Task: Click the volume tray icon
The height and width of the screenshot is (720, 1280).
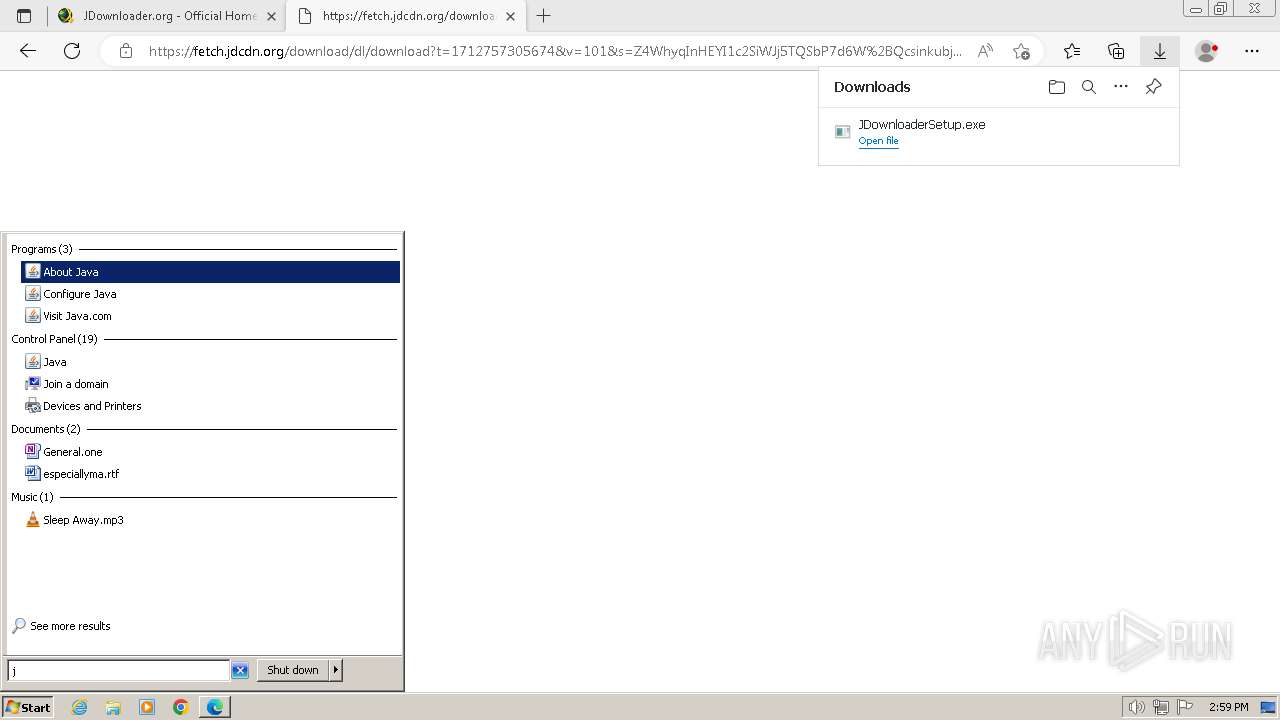Action: click(x=1136, y=707)
